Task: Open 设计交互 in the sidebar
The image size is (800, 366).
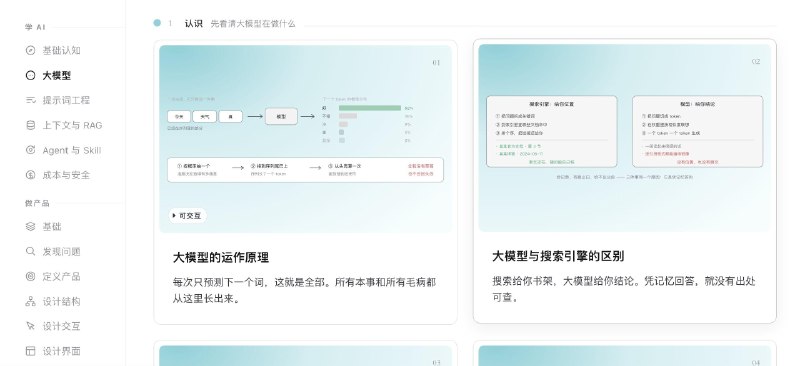Action: 61,326
